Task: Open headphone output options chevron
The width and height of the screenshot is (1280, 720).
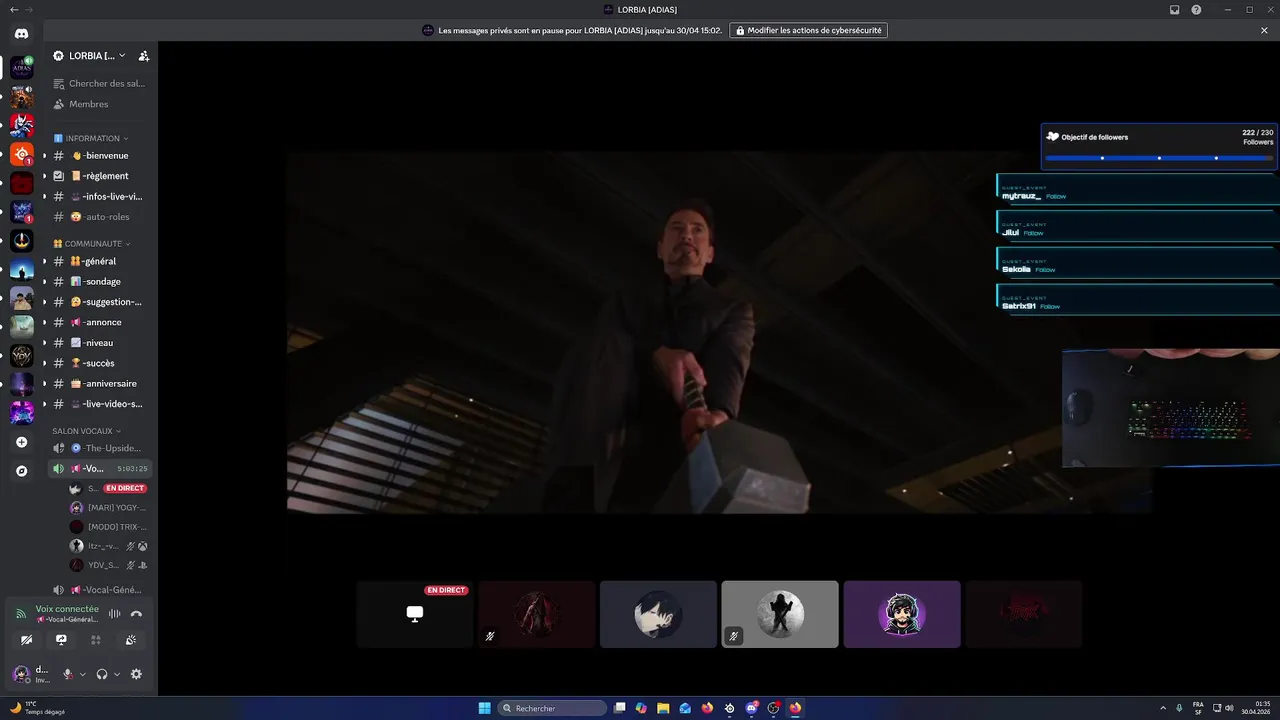Action: pos(116,674)
